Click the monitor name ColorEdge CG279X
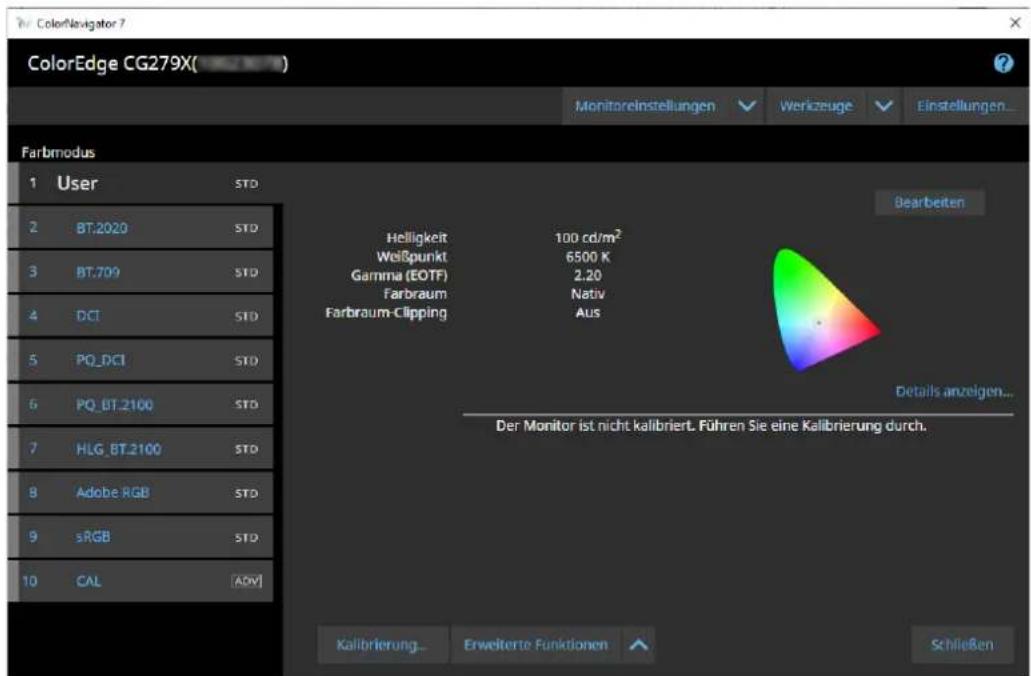 tap(158, 64)
